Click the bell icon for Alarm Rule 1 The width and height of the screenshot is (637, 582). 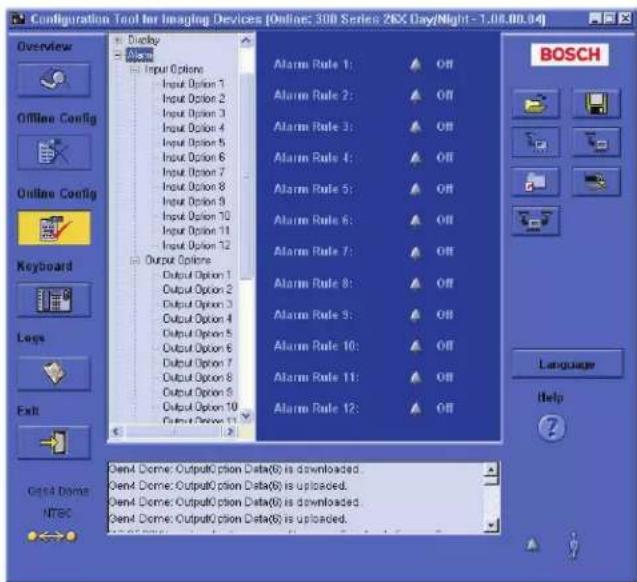point(416,64)
